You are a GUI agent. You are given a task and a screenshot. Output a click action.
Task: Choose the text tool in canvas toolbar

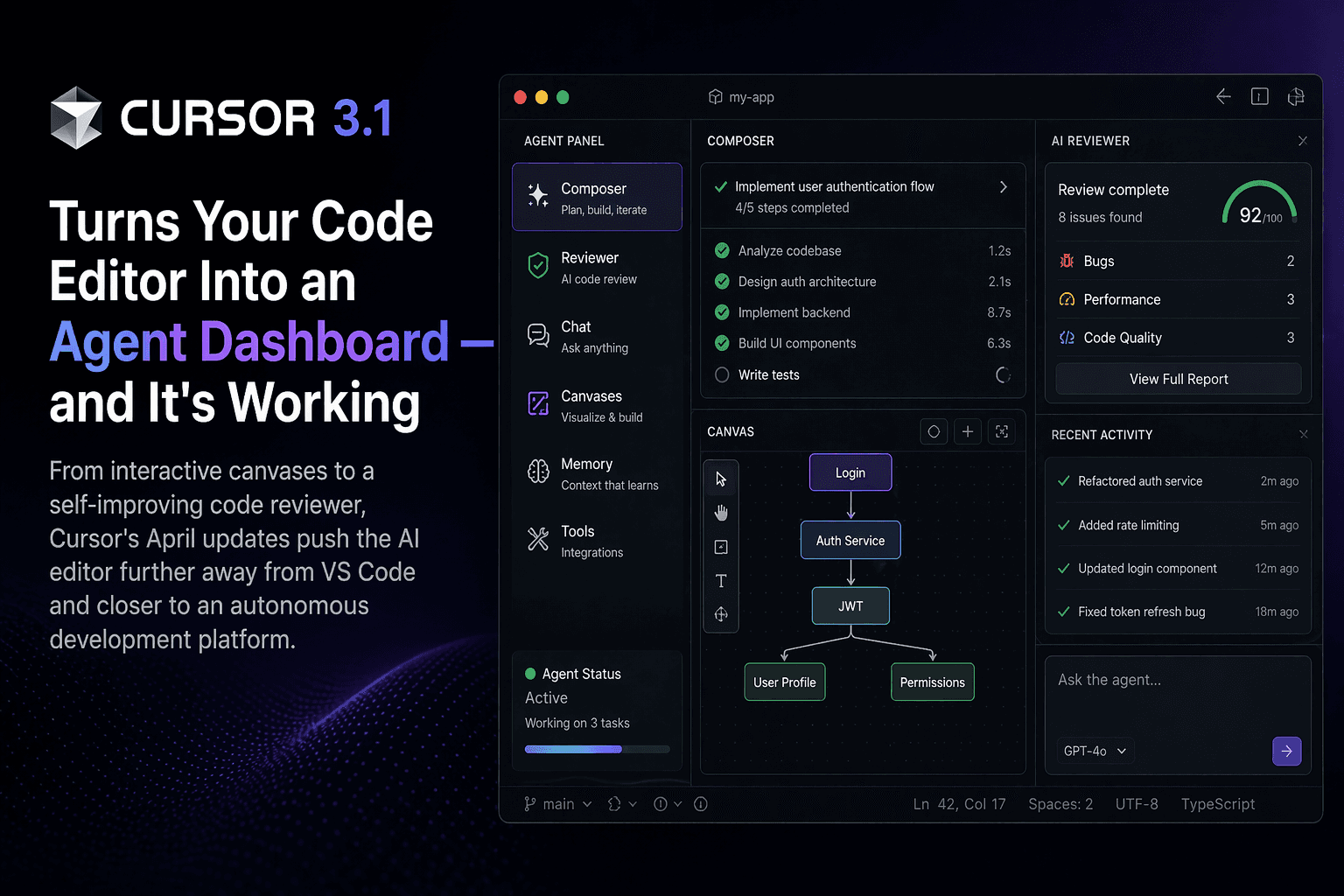(721, 581)
